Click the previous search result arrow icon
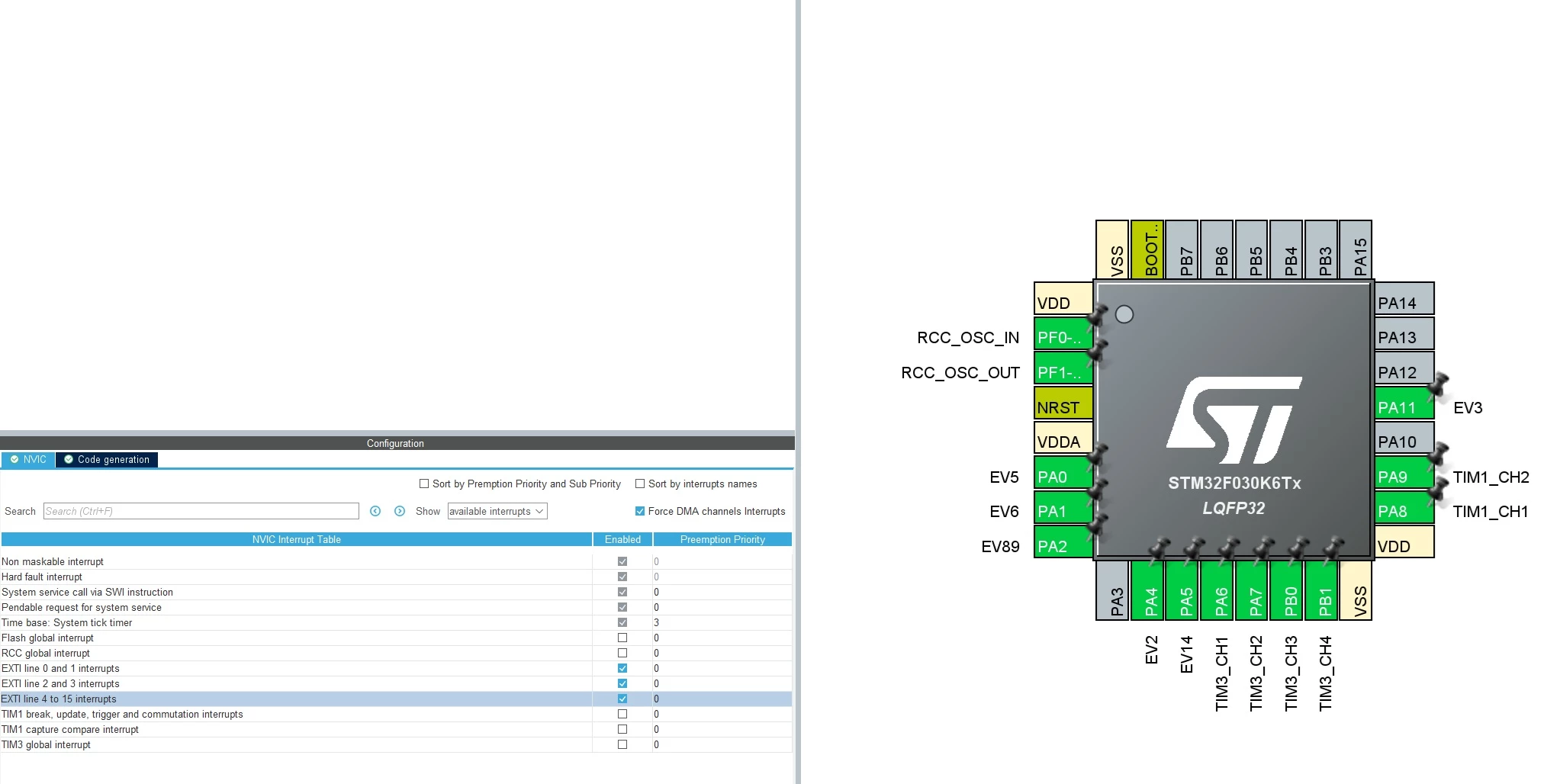This screenshot has width=1547, height=784. pos(375,511)
